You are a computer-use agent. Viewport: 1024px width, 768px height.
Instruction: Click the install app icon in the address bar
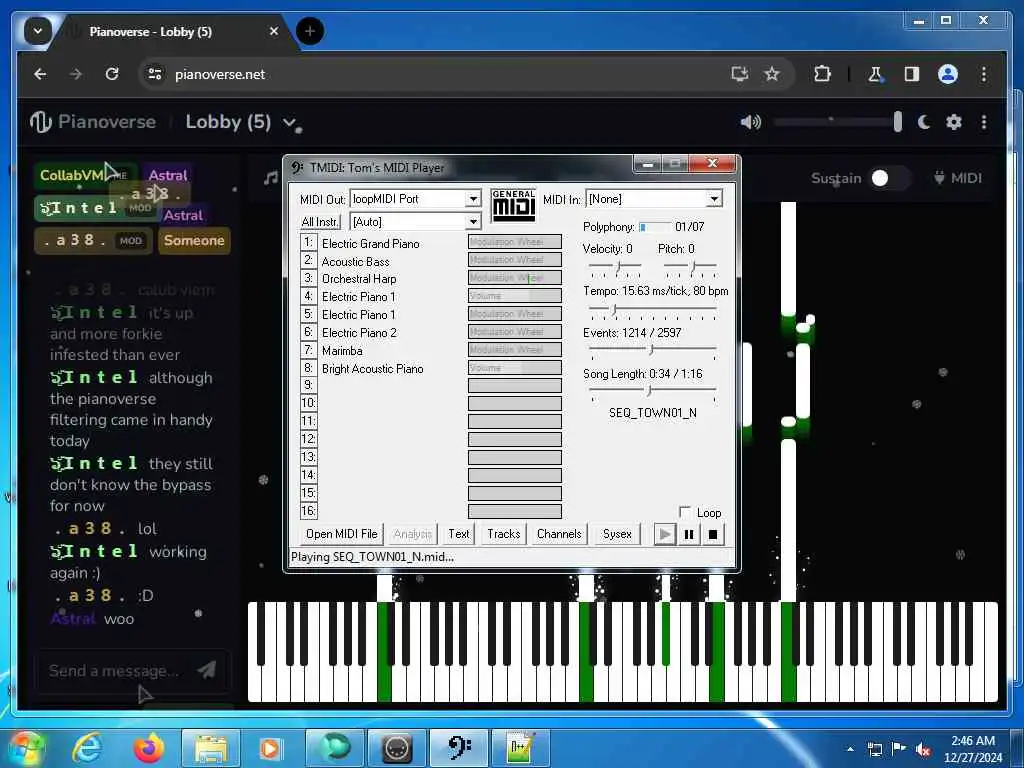tap(739, 74)
